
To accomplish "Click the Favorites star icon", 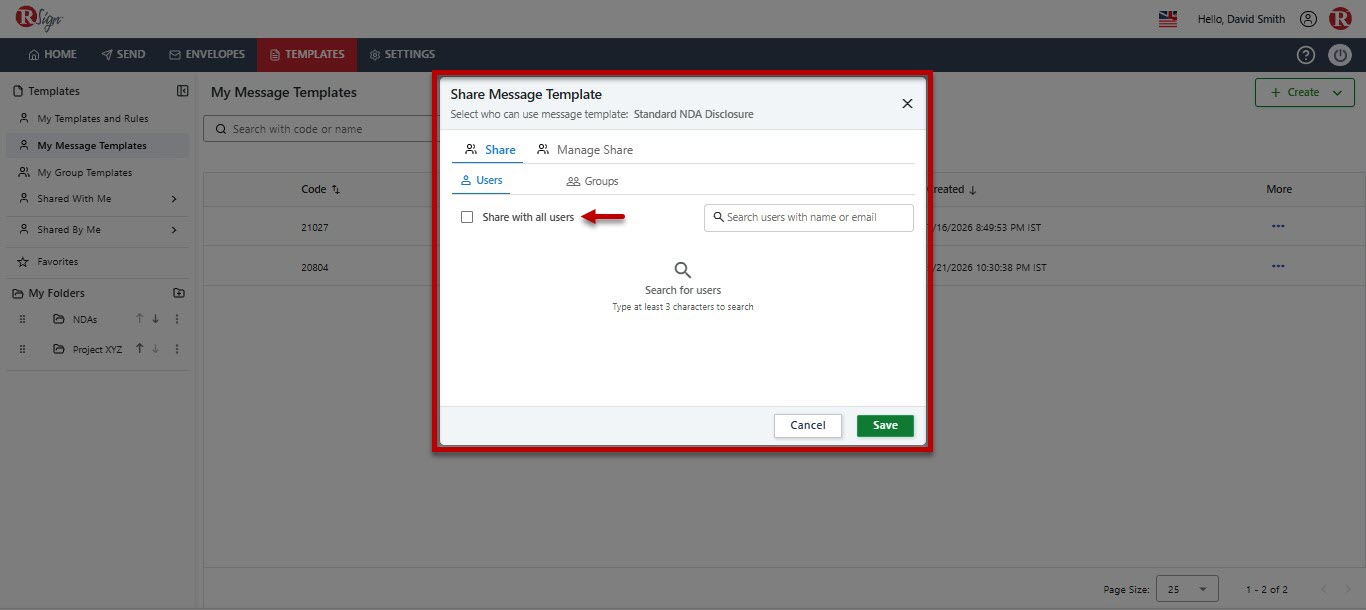I will pos(23,262).
